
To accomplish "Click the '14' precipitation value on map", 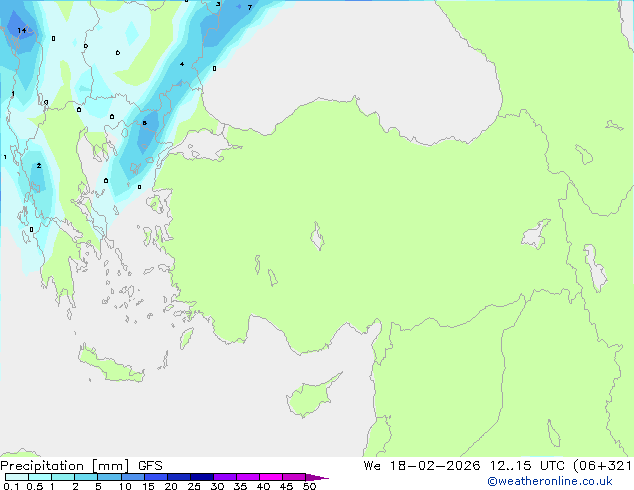I will tap(22, 30).
